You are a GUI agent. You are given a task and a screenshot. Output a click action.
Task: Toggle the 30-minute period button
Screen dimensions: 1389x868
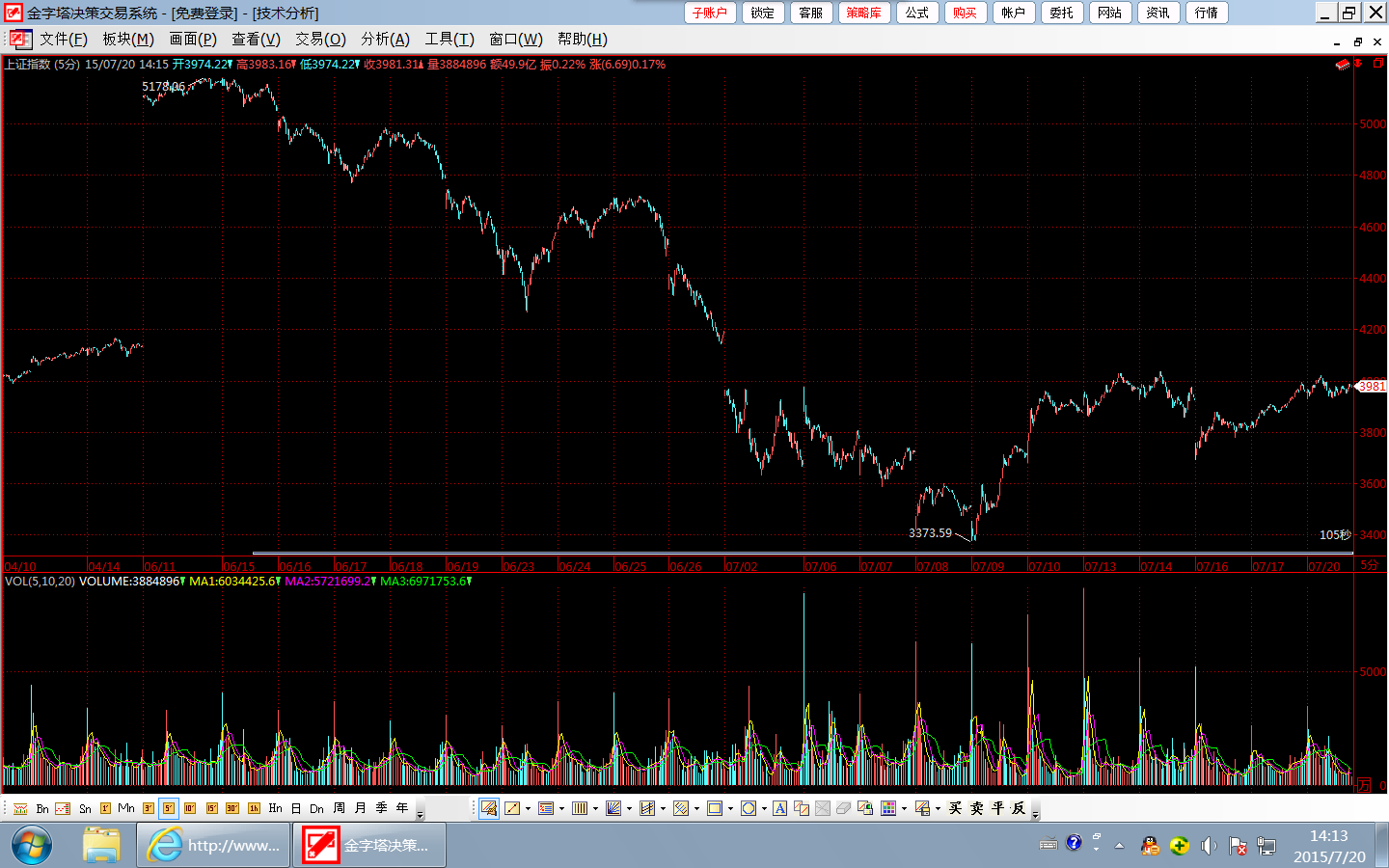click(232, 808)
